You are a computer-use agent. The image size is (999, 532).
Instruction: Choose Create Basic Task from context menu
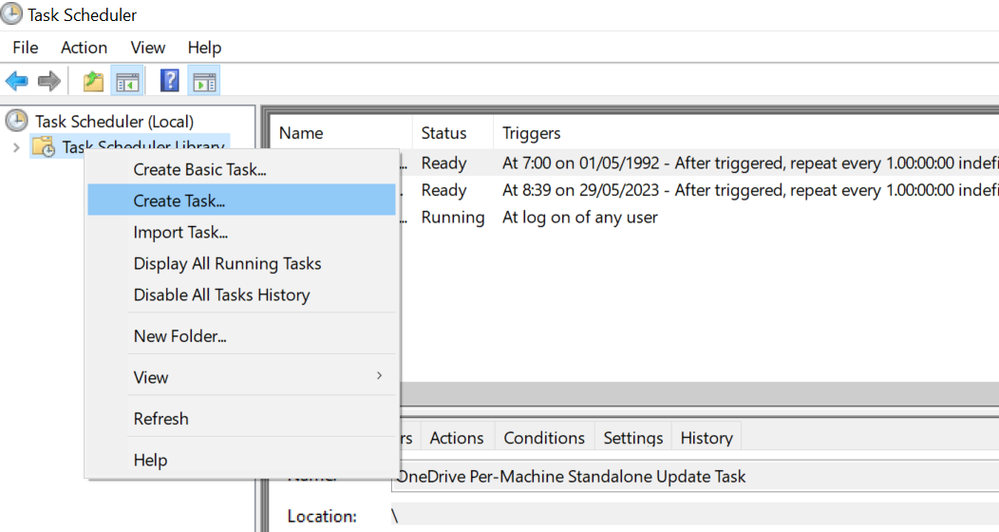tap(200, 170)
